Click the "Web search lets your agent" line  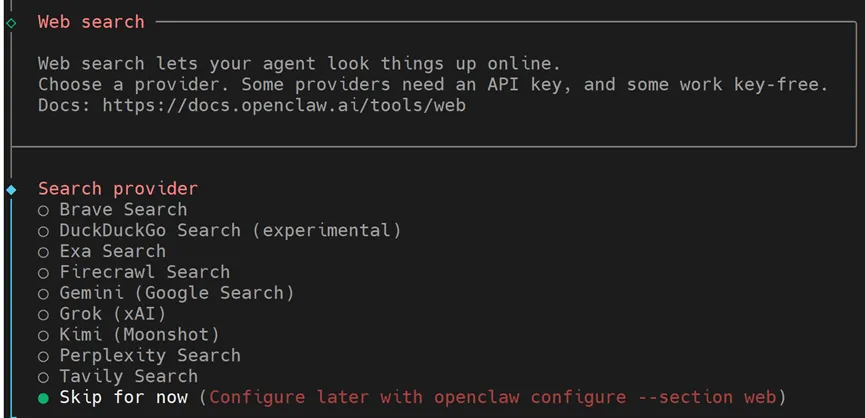[x=299, y=63]
